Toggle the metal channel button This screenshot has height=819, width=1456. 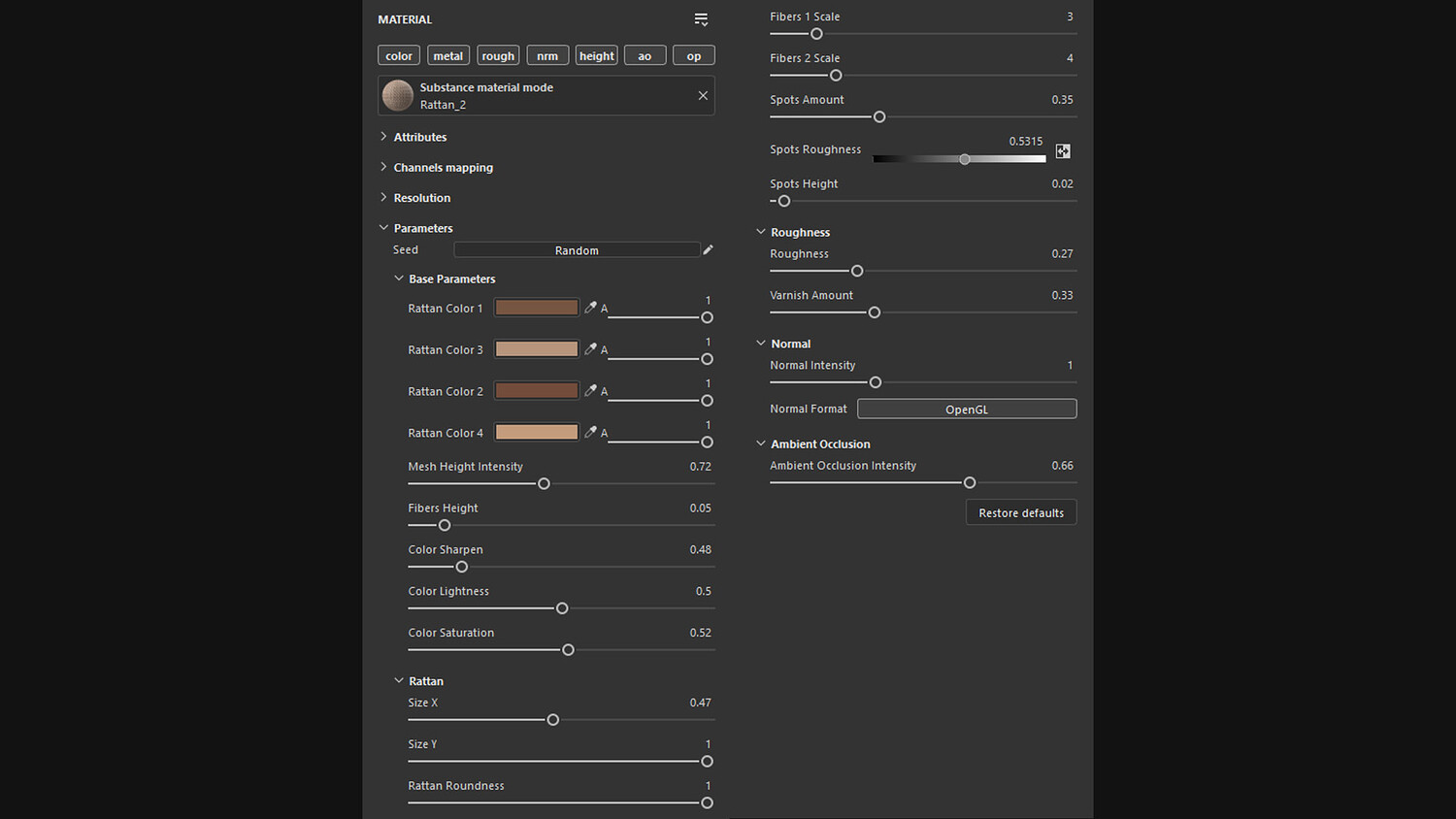pos(447,56)
